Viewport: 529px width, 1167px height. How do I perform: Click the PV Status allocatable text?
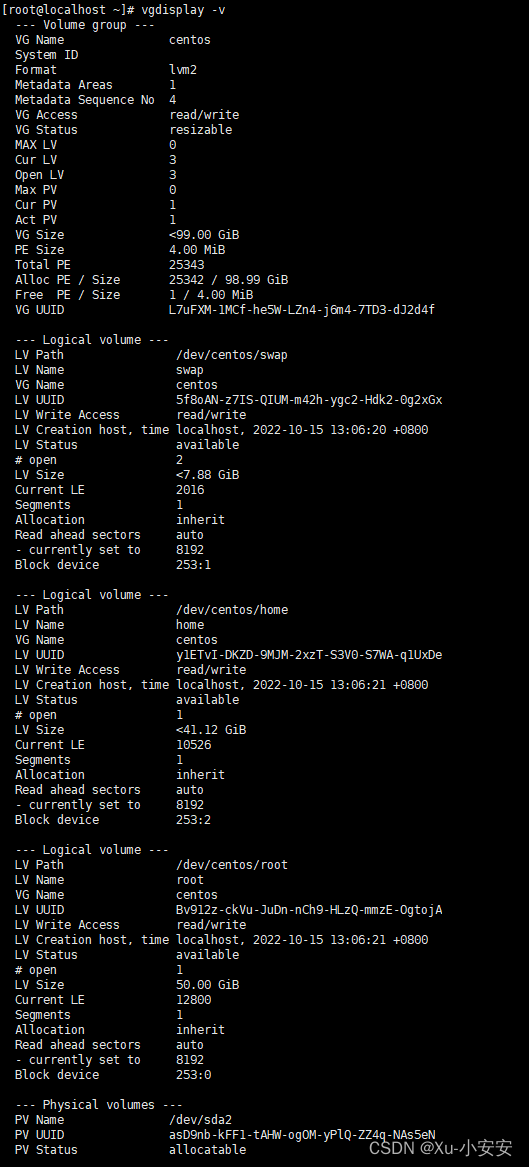coord(208,1150)
